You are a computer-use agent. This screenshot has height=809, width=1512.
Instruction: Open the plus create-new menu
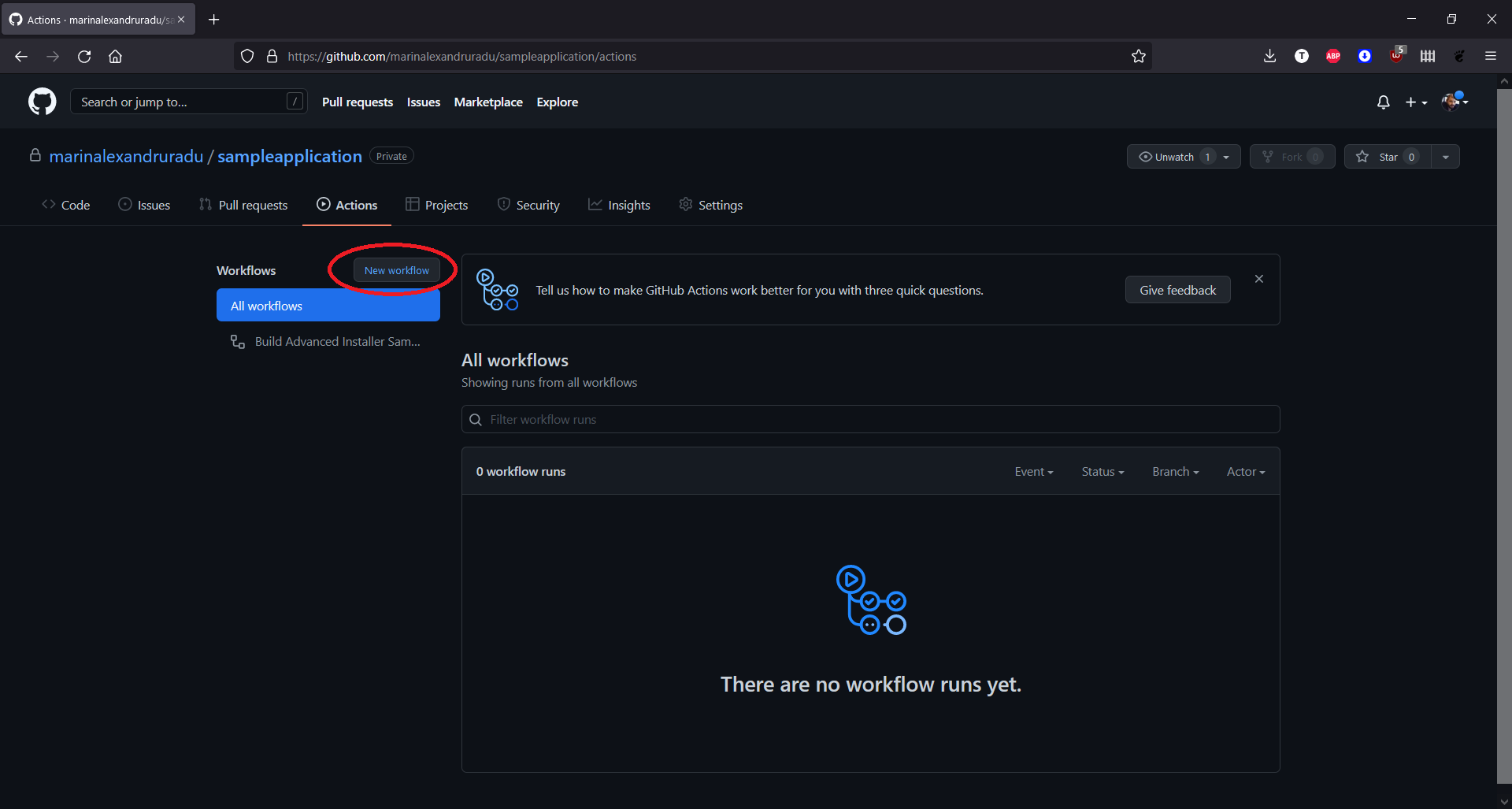[x=1416, y=102]
